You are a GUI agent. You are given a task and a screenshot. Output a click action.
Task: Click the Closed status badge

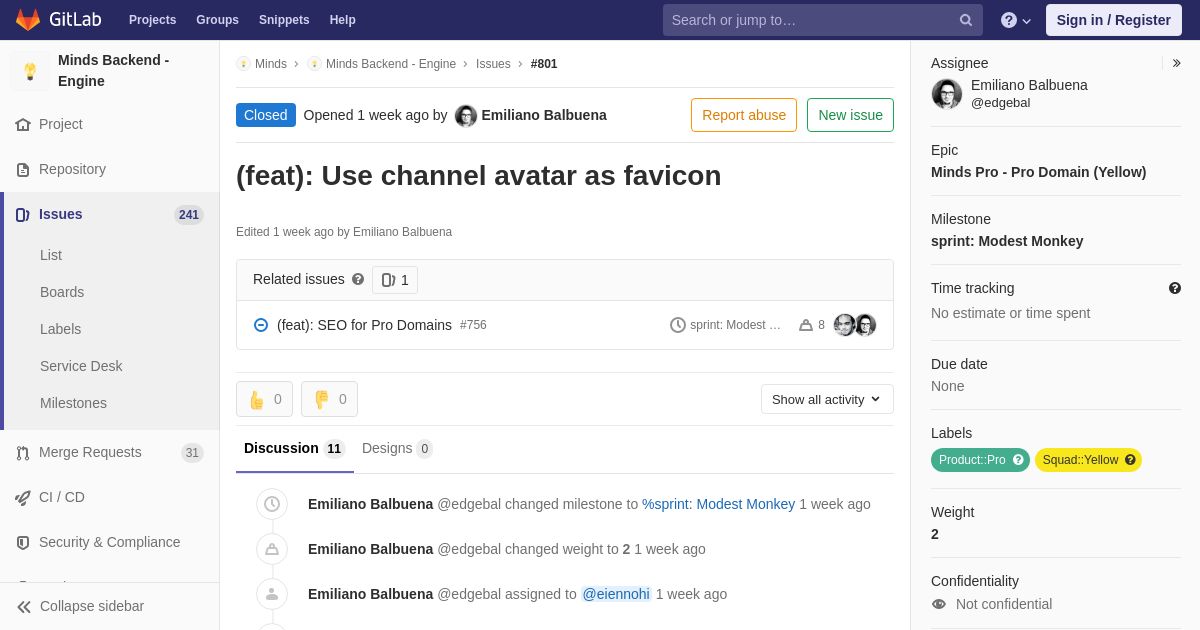(266, 115)
